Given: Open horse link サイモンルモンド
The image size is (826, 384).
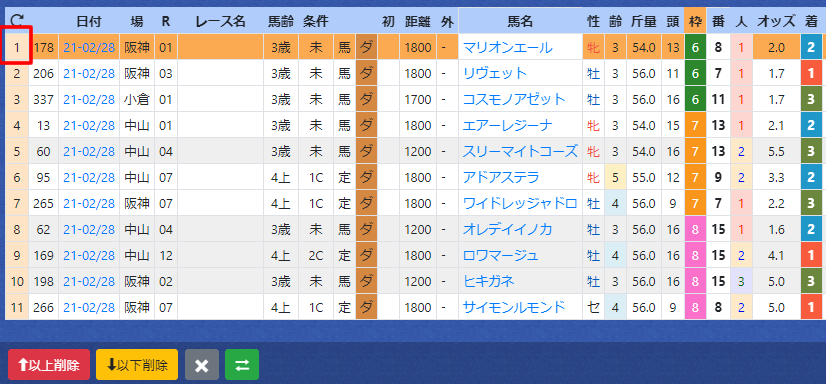Looking at the screenshot, I should click(x=514, y=307).
